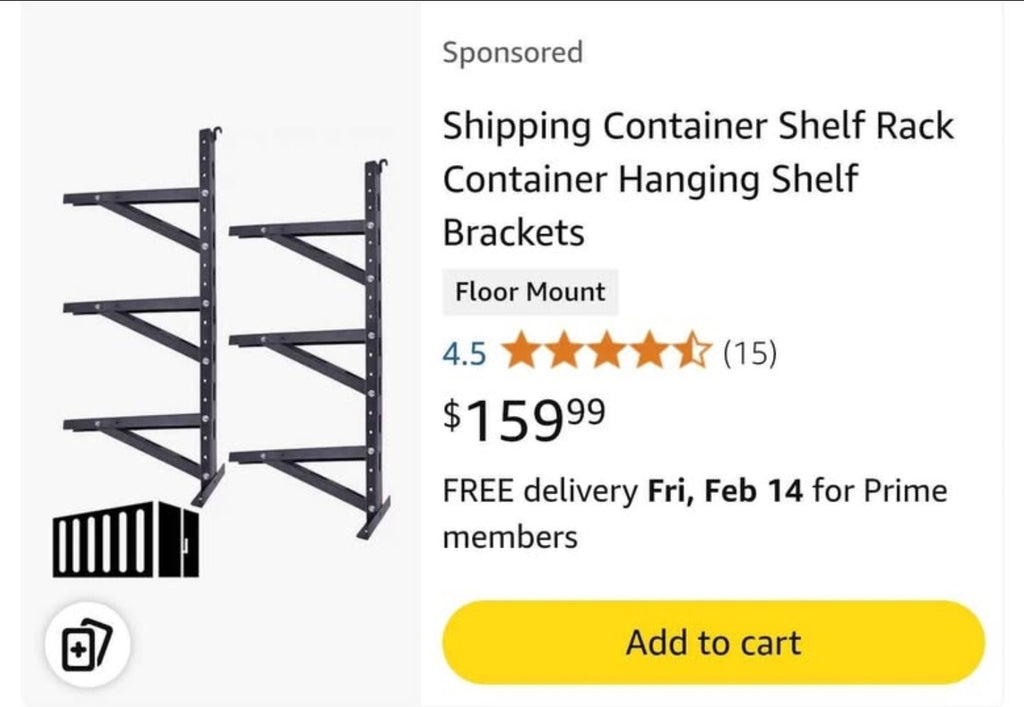1024x707 pixels.
Task: Click the 4.5 rating number
Action: [x=464, y=354]
